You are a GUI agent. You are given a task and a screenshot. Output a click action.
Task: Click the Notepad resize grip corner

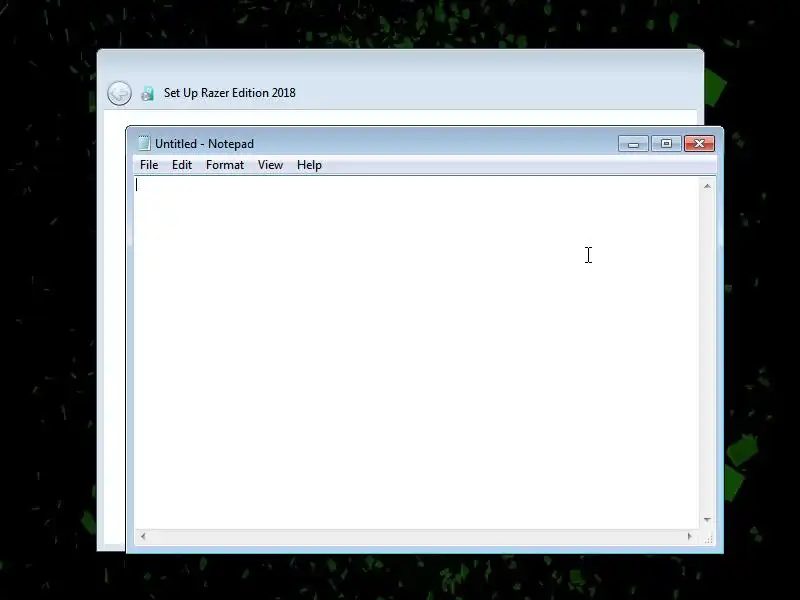708,538
